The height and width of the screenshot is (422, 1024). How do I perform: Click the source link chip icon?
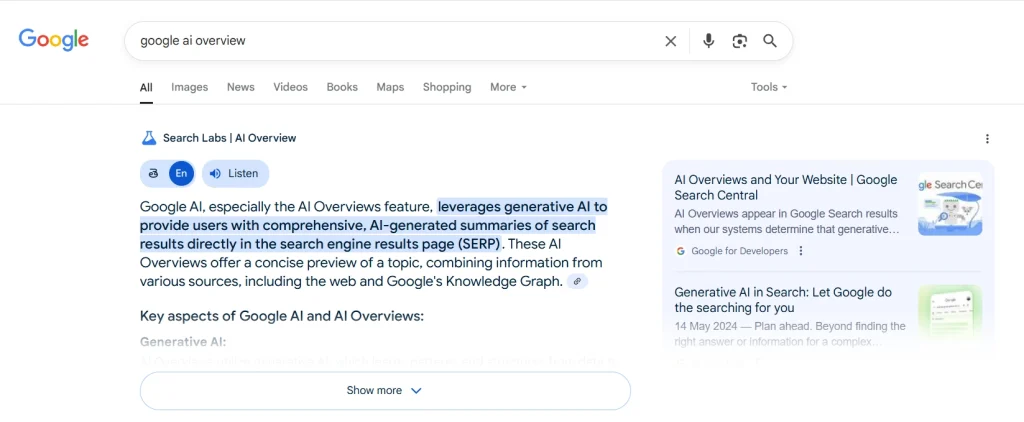point(576,282)
